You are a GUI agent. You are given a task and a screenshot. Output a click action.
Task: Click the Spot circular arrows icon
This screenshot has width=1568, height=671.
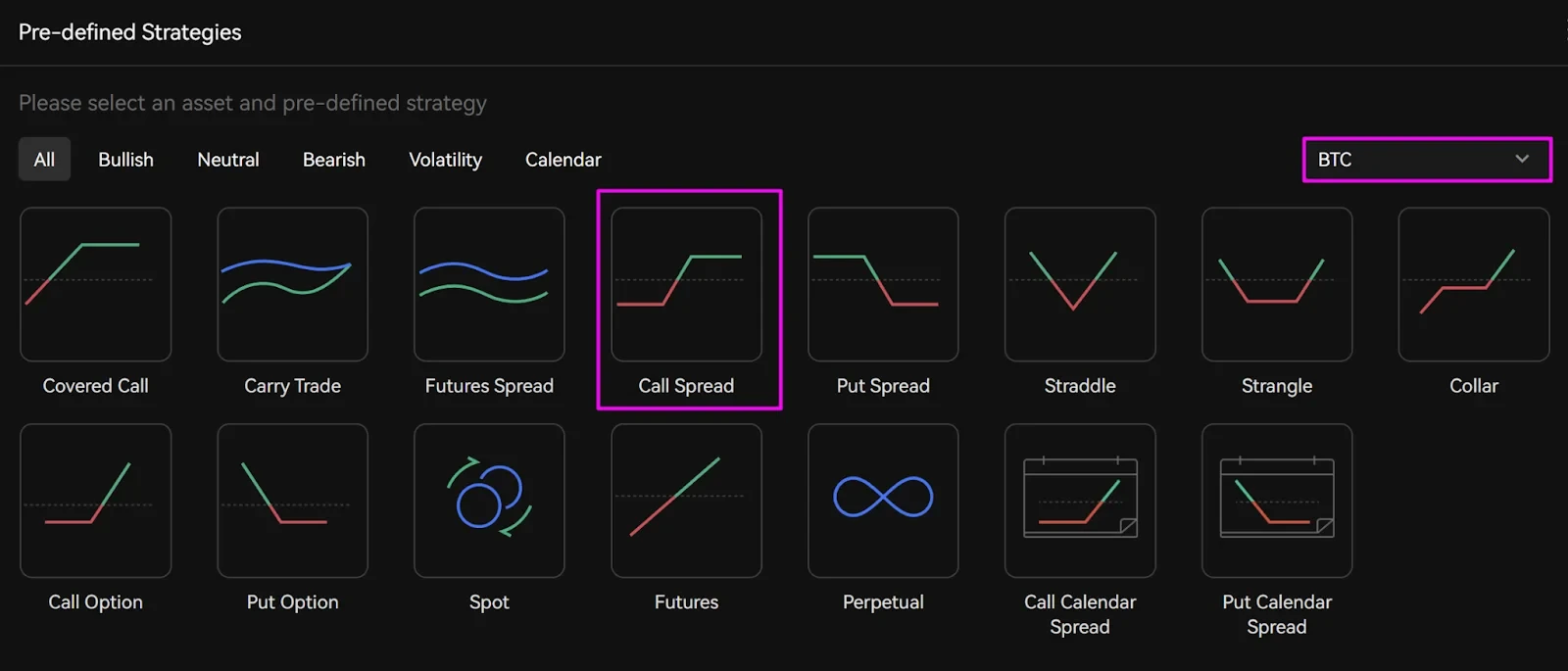coord(489,501)
